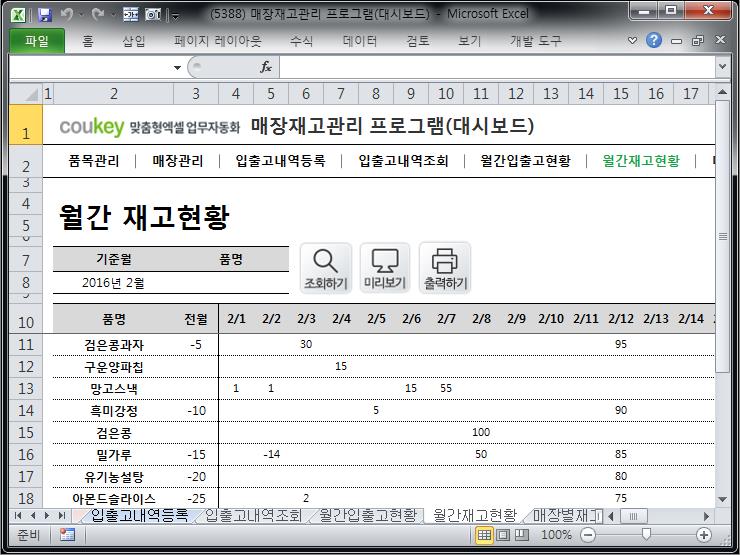
Task: Click the 100 value in 검은콩 row
Action: point(481,432)
